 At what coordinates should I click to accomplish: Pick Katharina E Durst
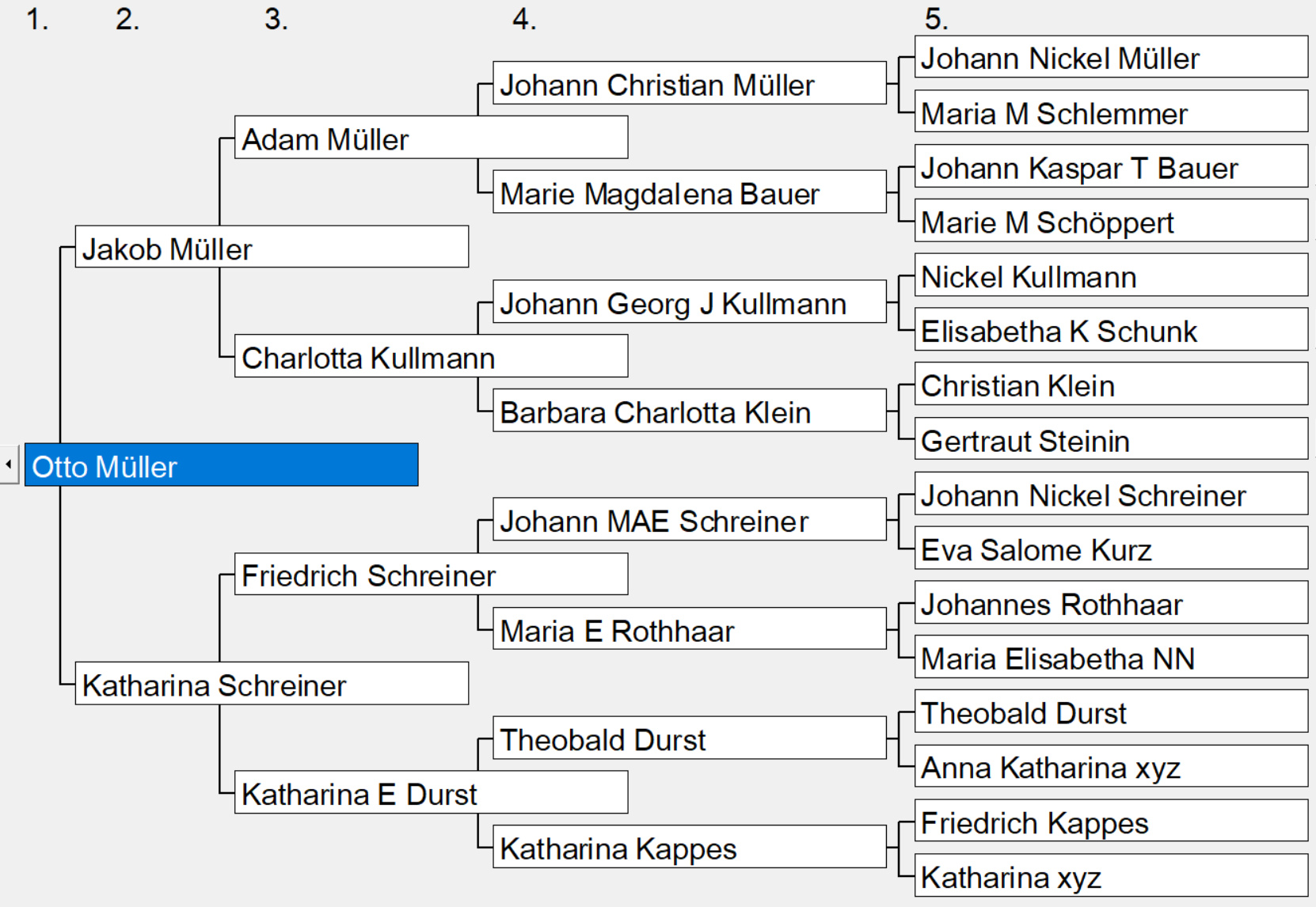[x=432, y=792]
